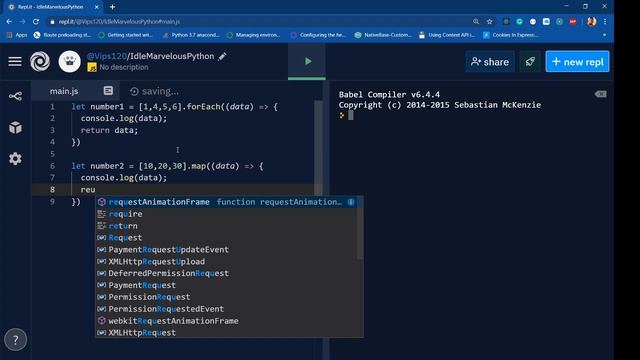Click the green Grammarly extension icon

click(x=519, y=22)
